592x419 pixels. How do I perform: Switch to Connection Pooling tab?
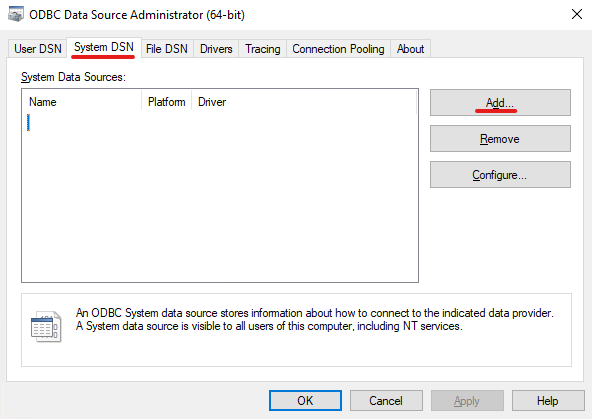click(338, 49)
